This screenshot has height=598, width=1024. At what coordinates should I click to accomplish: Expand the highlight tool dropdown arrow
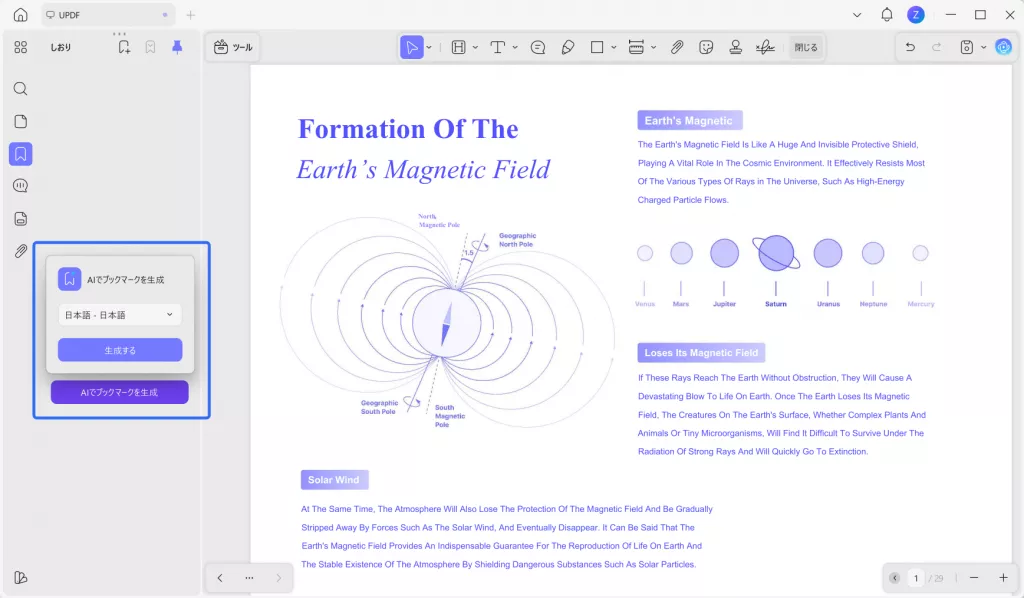[475, 47]
